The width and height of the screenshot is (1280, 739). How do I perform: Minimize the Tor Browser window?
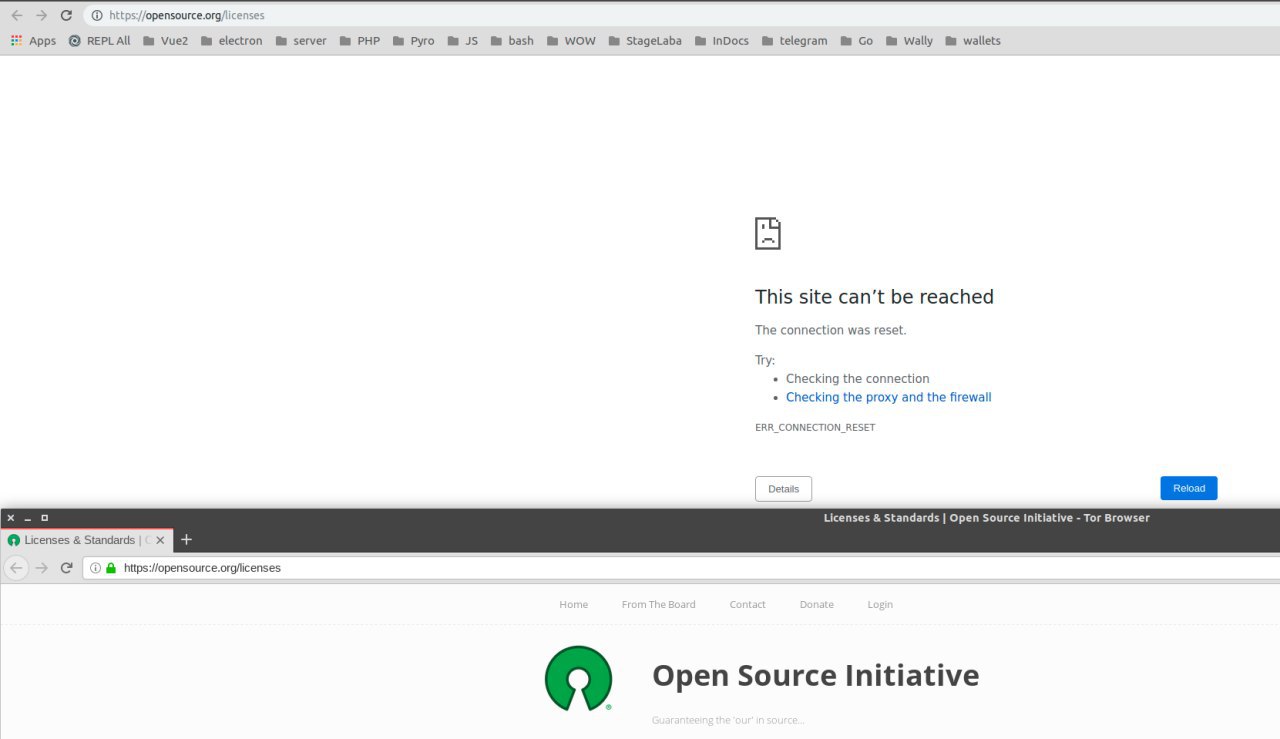(x=27, y=518)
